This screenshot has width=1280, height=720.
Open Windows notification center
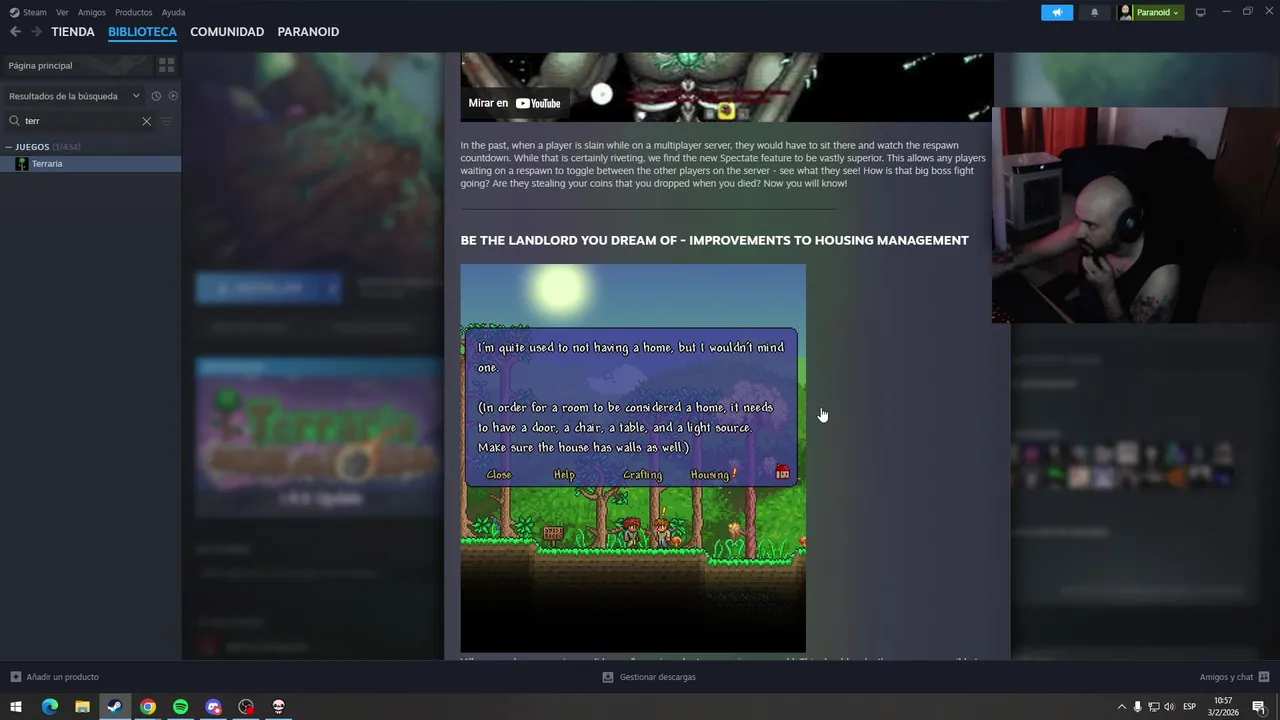(1259, 707)
